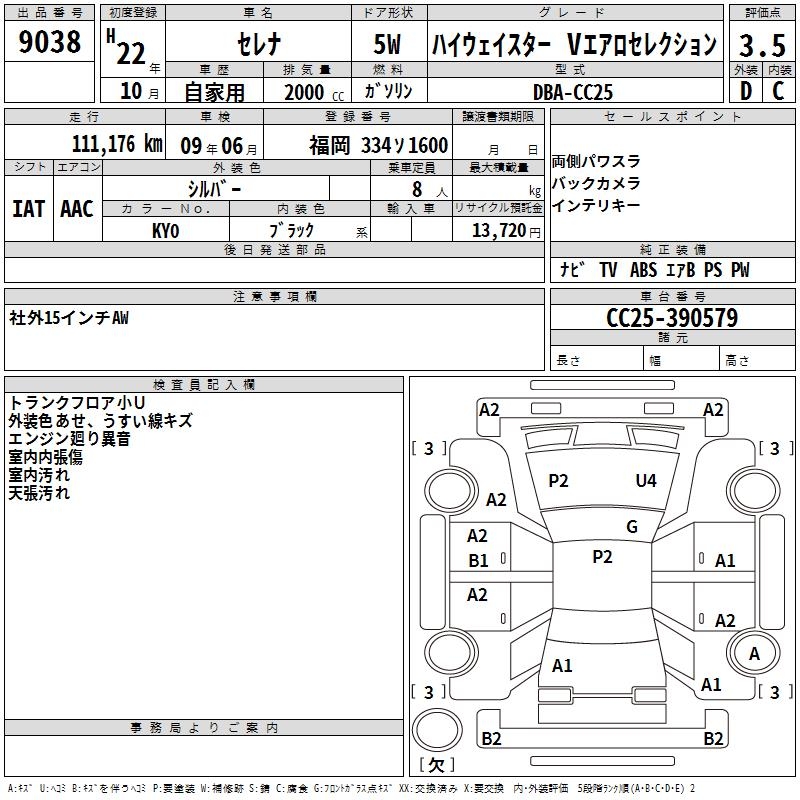800x800 pixels.
Task: Select fuel type ガソリン
Action: [388, 91]
